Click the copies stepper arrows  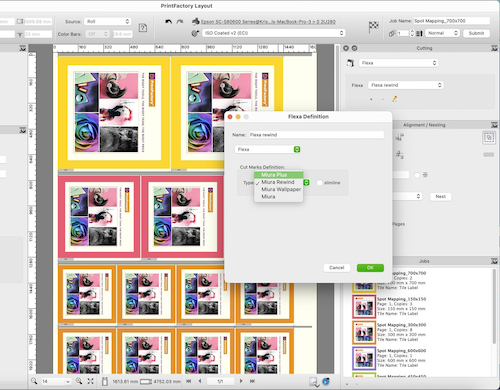[412, 33]
